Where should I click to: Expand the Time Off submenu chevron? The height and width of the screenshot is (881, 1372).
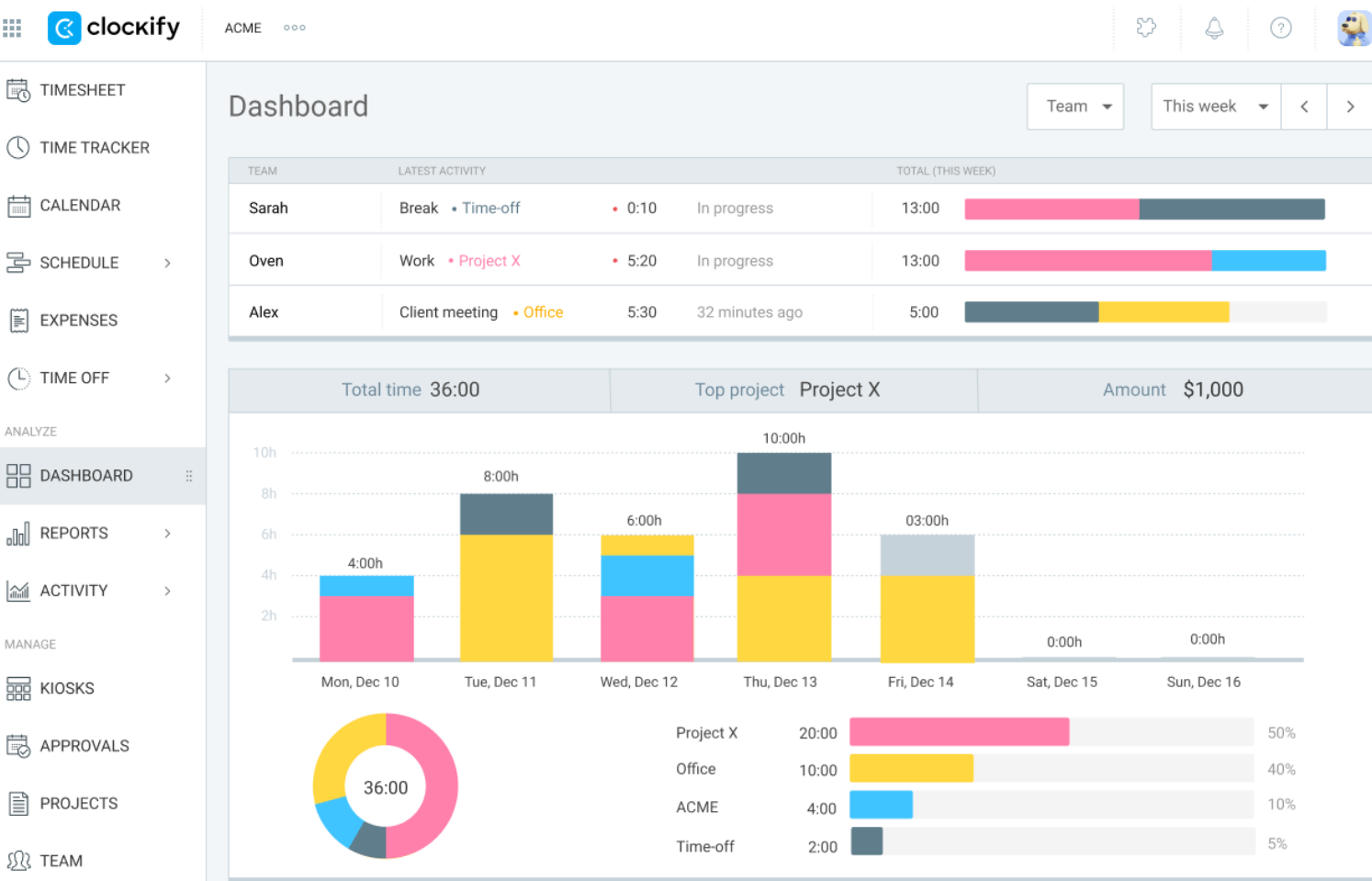(x=167, y=378)
